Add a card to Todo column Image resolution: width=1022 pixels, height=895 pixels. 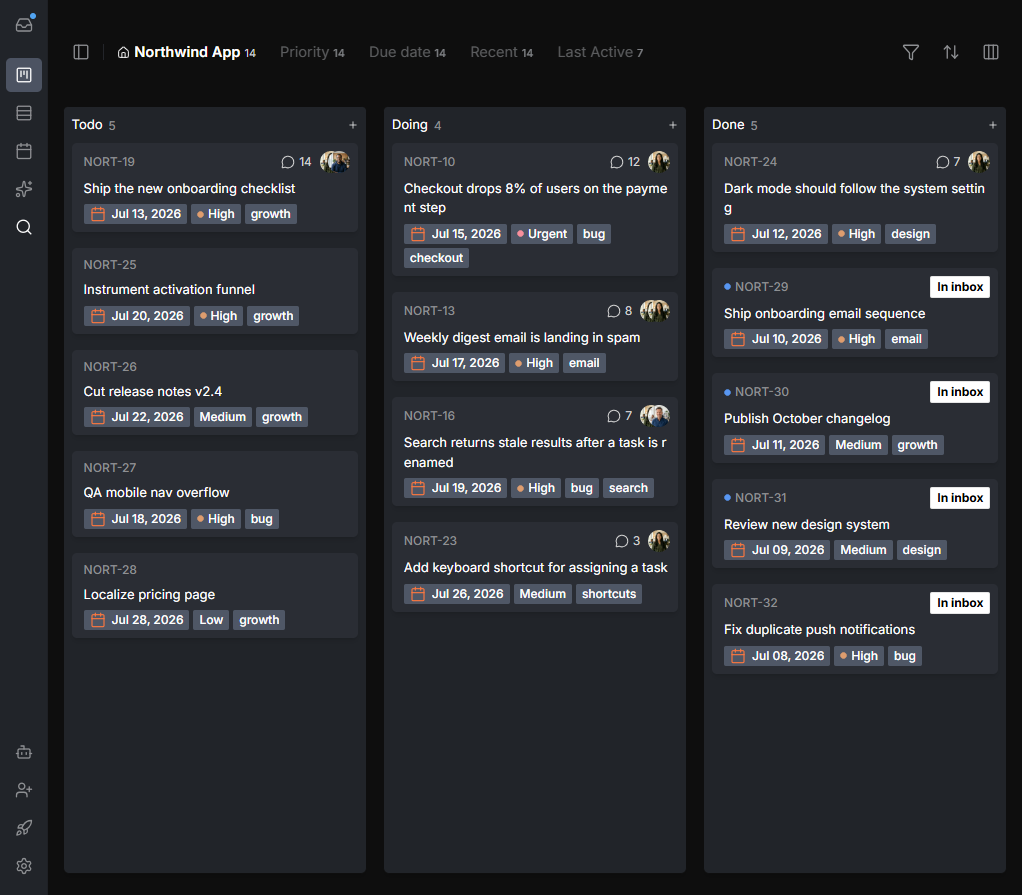pyautogui.click(x=353, y=125)
